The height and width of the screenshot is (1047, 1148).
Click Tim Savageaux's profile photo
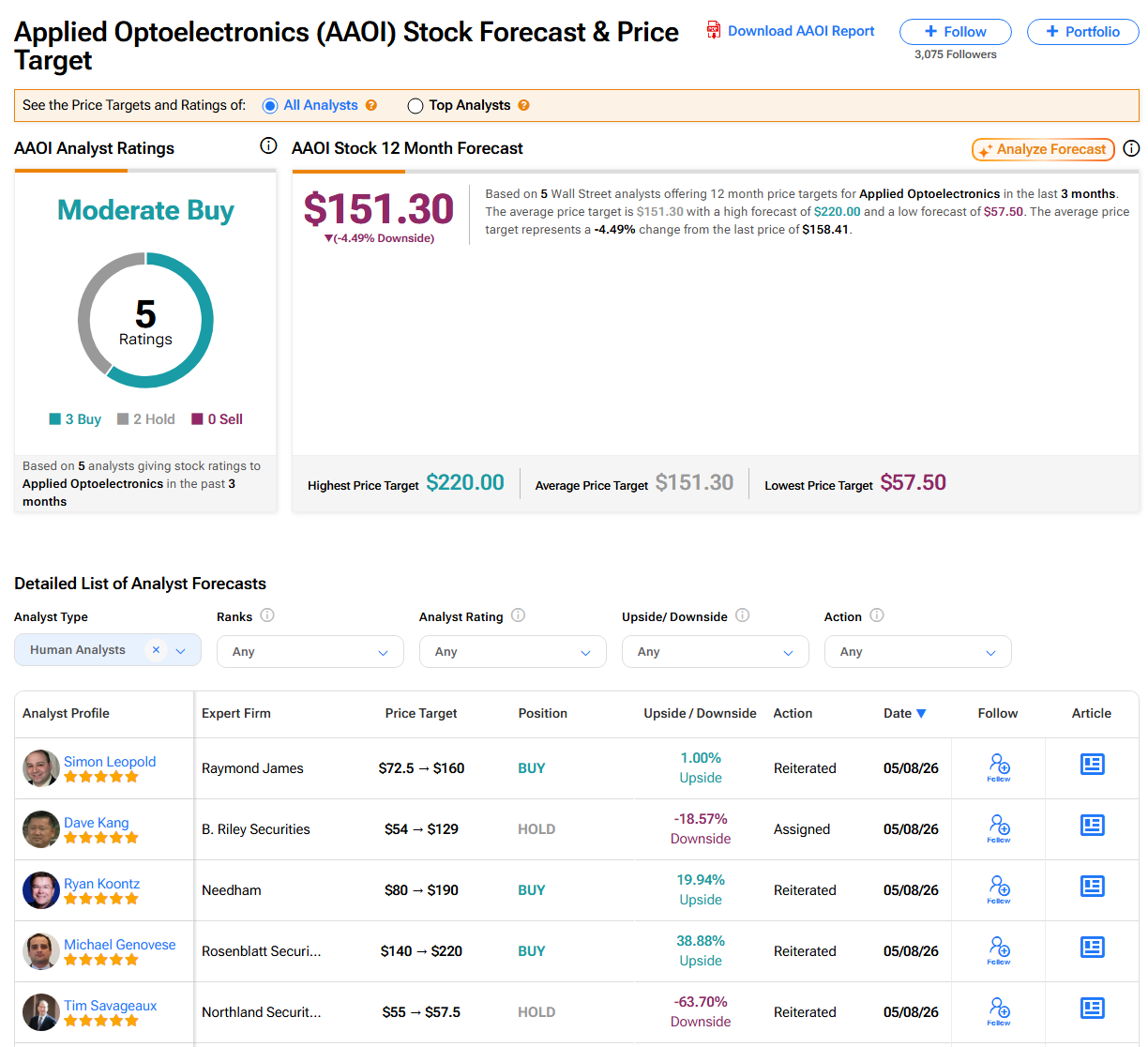[41, 1012]
